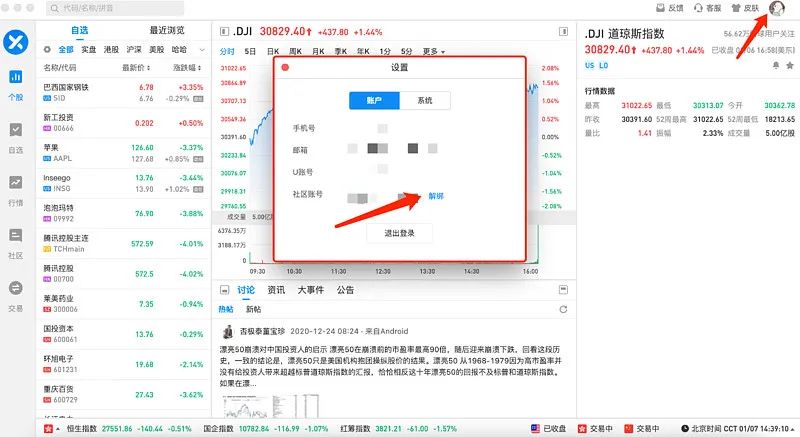This screenshot has height=437, width=800.
Task: Click the 退出登录 logout button
Action: point(399,233)
